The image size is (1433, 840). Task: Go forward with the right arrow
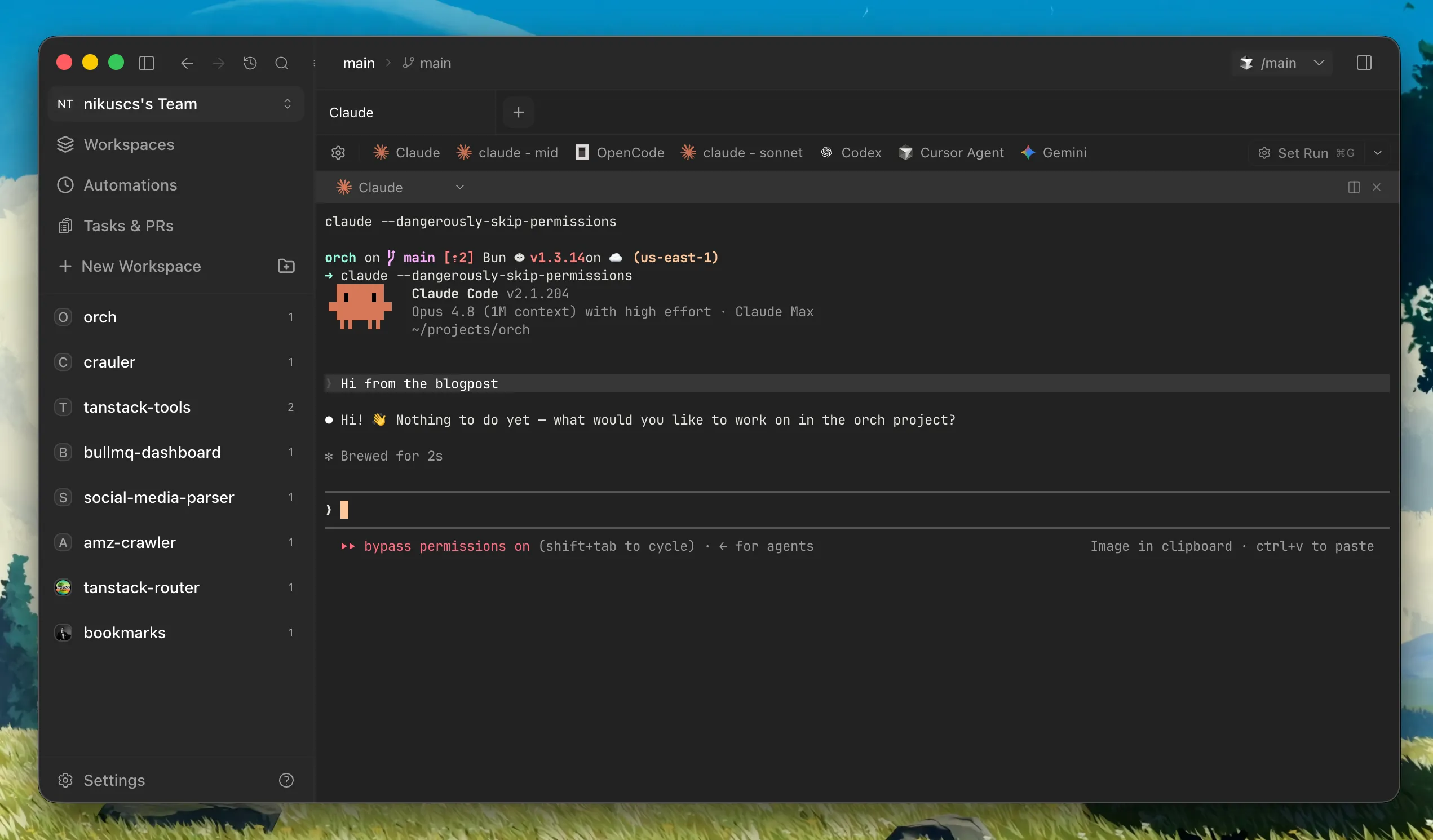[218, 63]
